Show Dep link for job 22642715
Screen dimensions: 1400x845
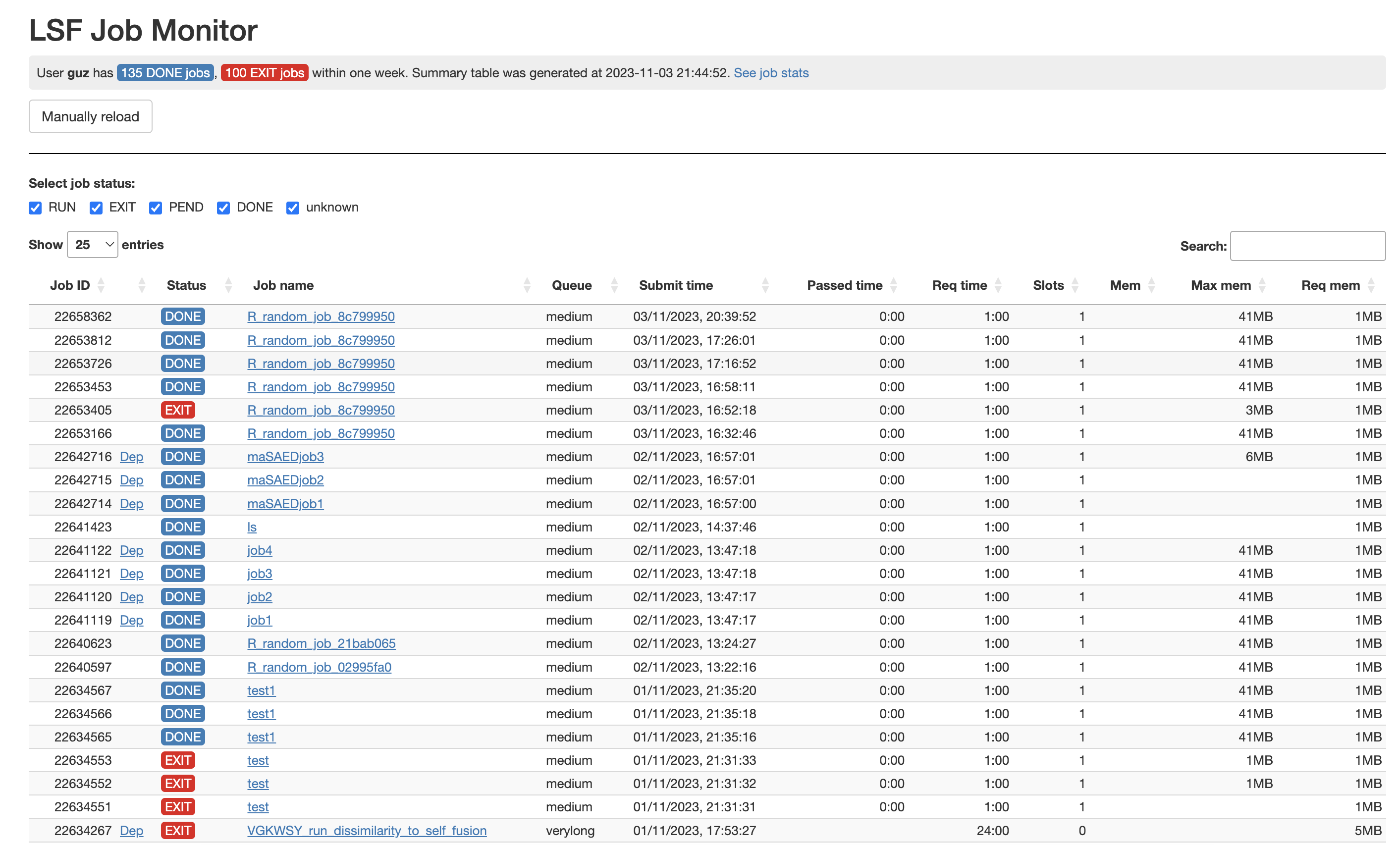coord(131,480)
